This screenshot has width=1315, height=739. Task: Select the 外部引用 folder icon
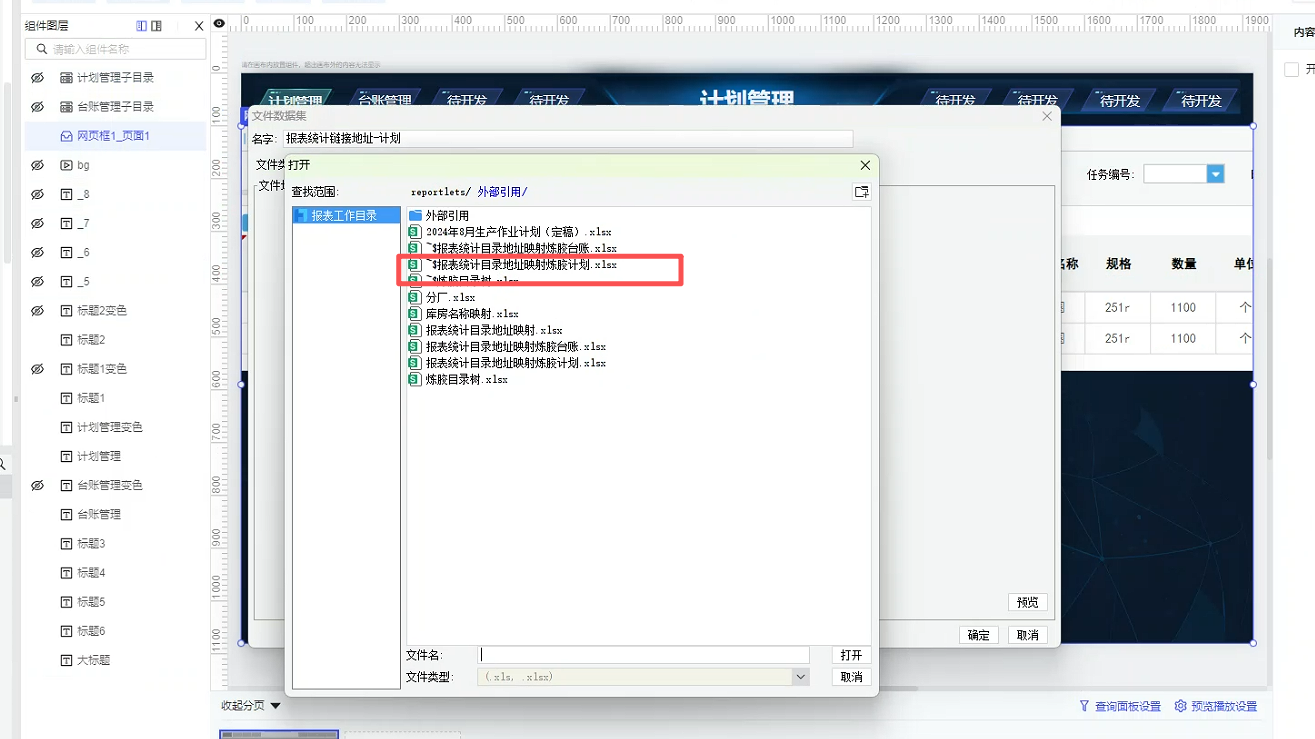[x=415, y=216]
